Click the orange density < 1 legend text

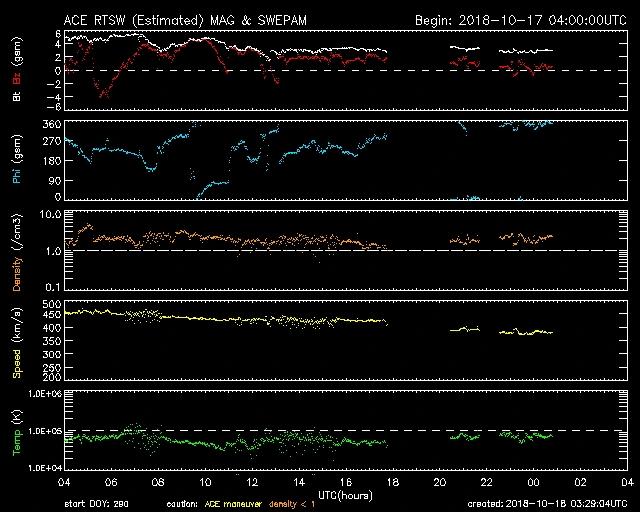(x=301, y=504)
